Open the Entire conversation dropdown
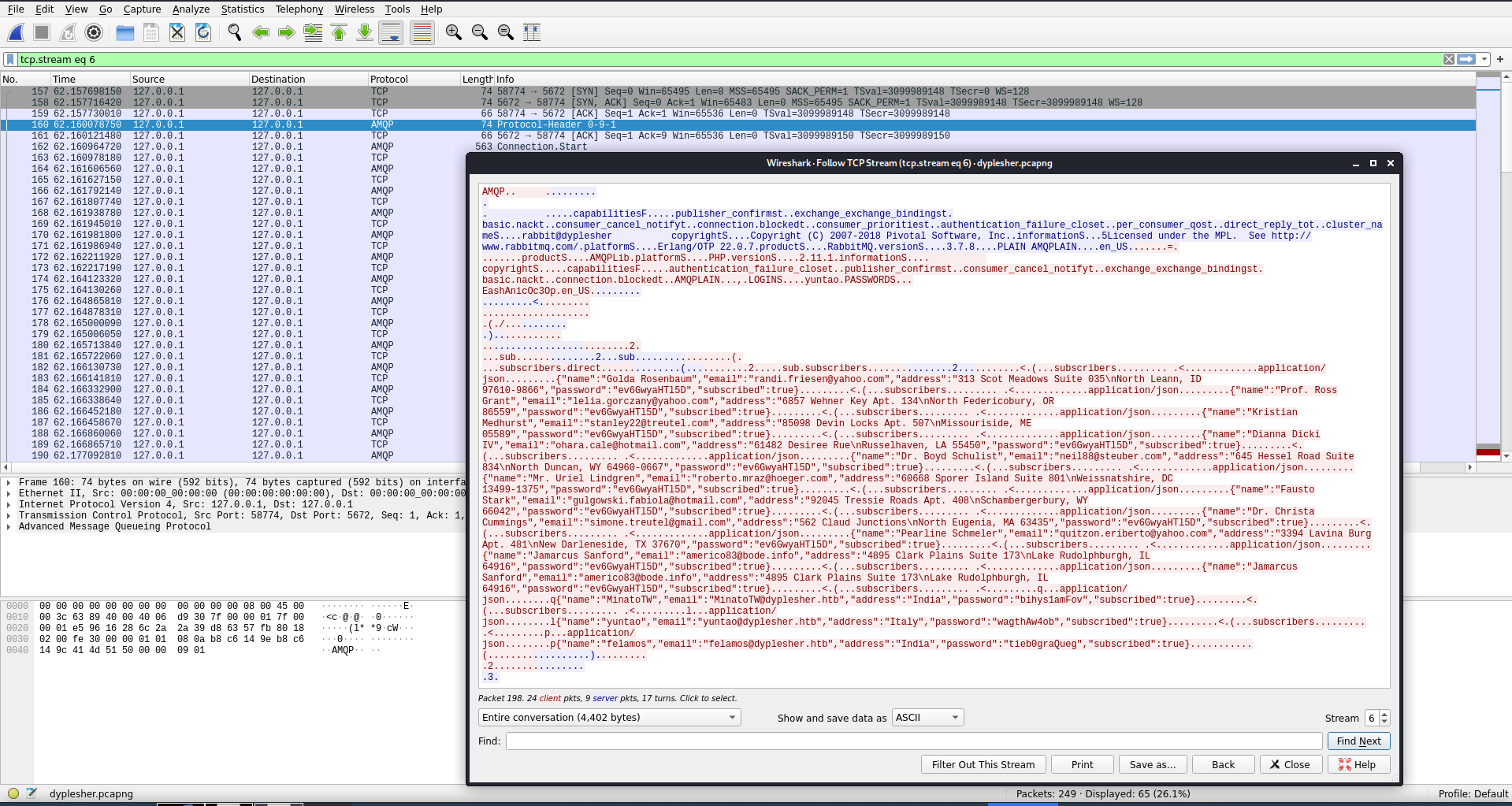 pos(609,718)
